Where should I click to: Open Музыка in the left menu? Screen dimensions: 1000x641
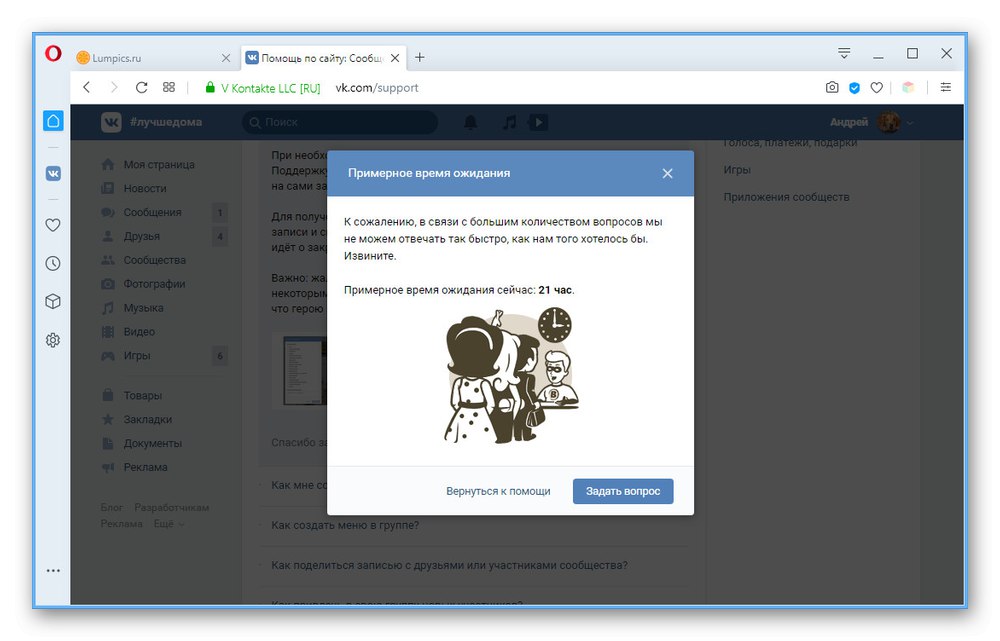133,308
